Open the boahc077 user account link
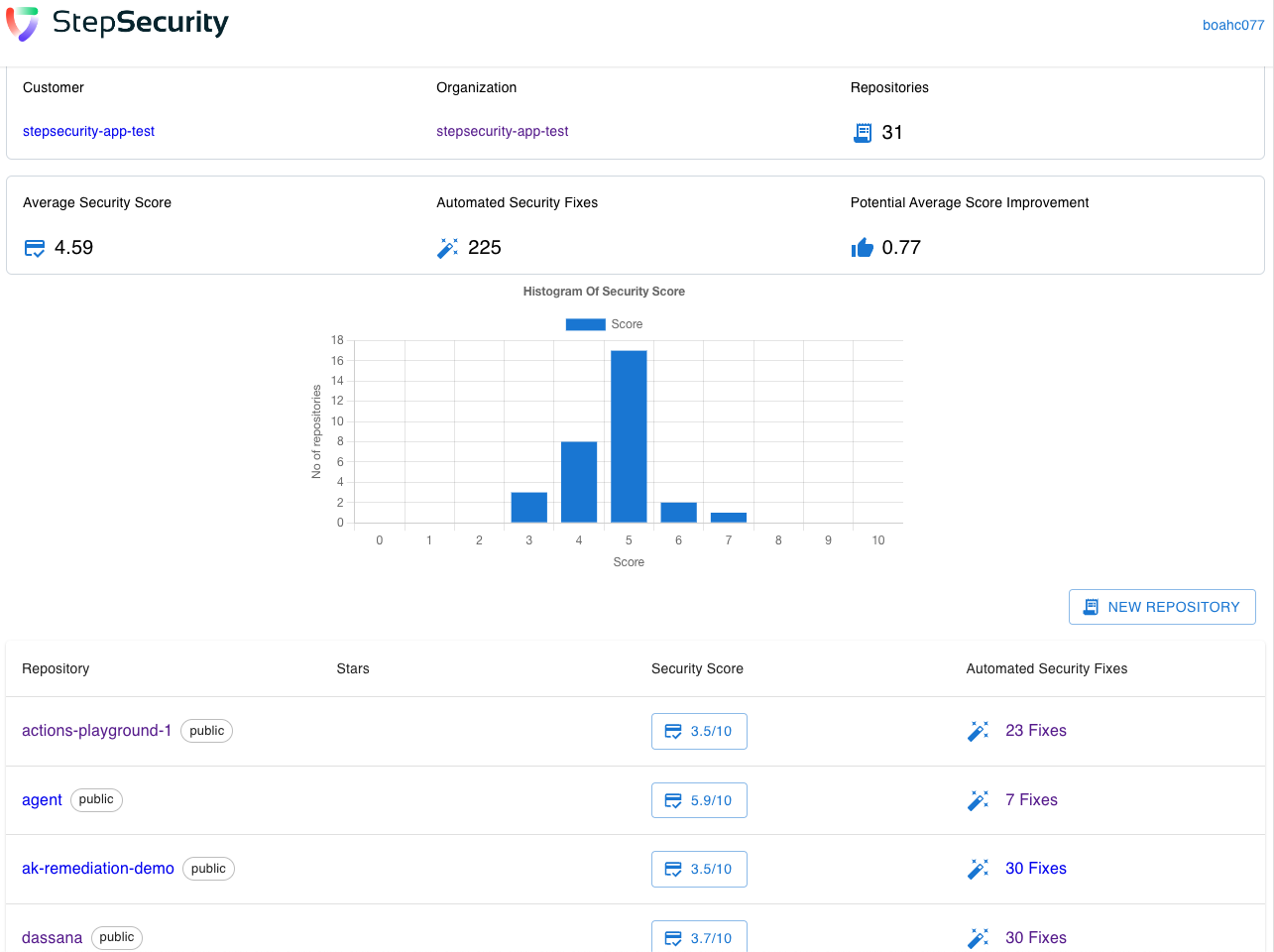 [x=1232, y=25]
